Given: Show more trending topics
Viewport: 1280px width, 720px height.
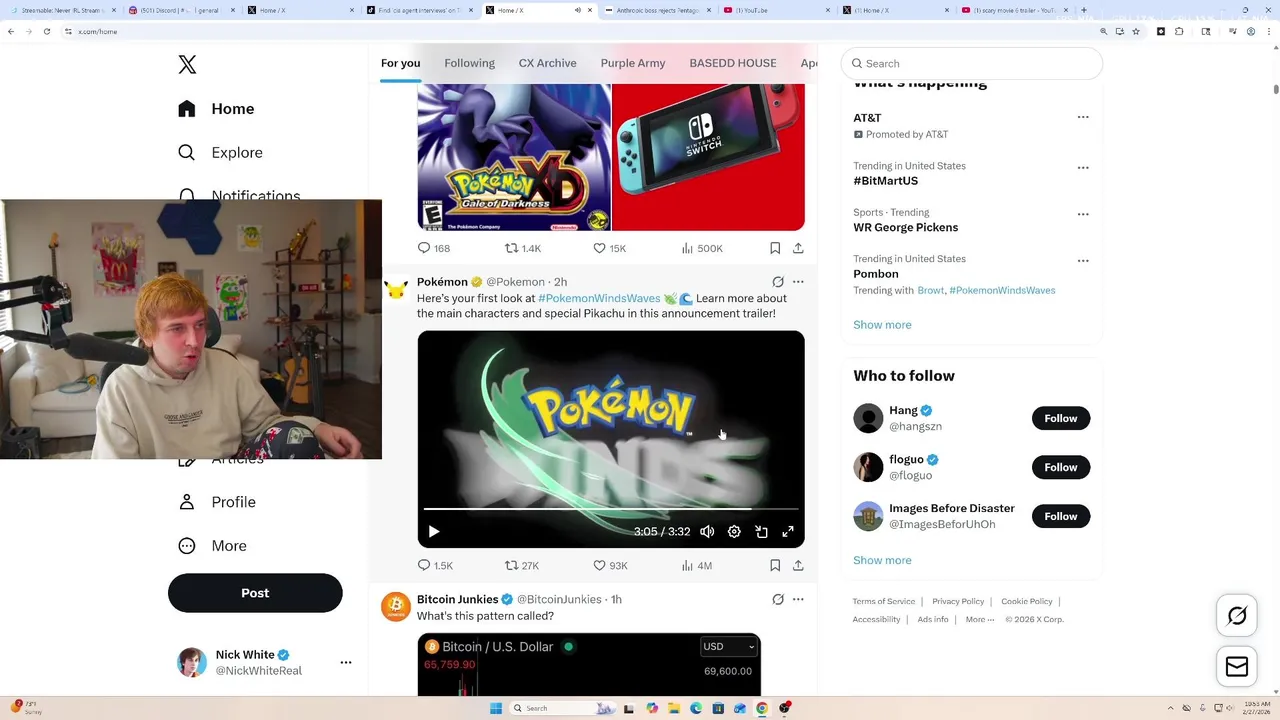Looking at the screenshot, I should [x=882, y=325].
